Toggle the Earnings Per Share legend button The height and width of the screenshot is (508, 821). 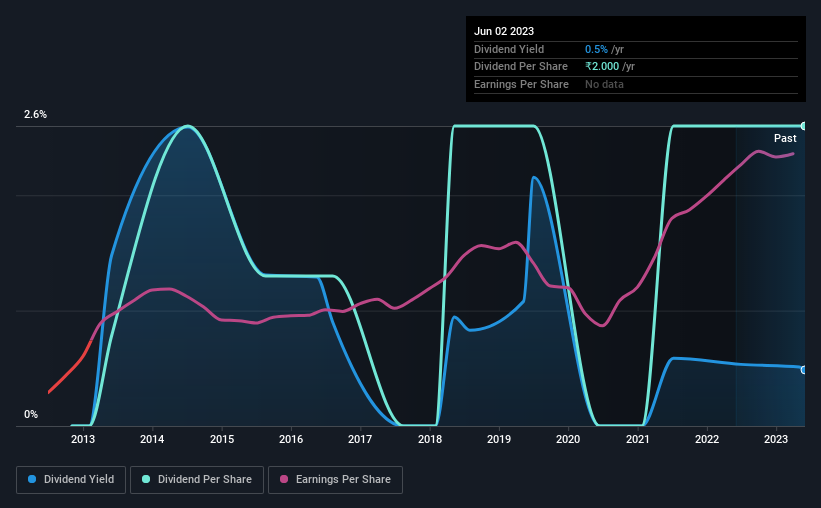tap(335, 480)
